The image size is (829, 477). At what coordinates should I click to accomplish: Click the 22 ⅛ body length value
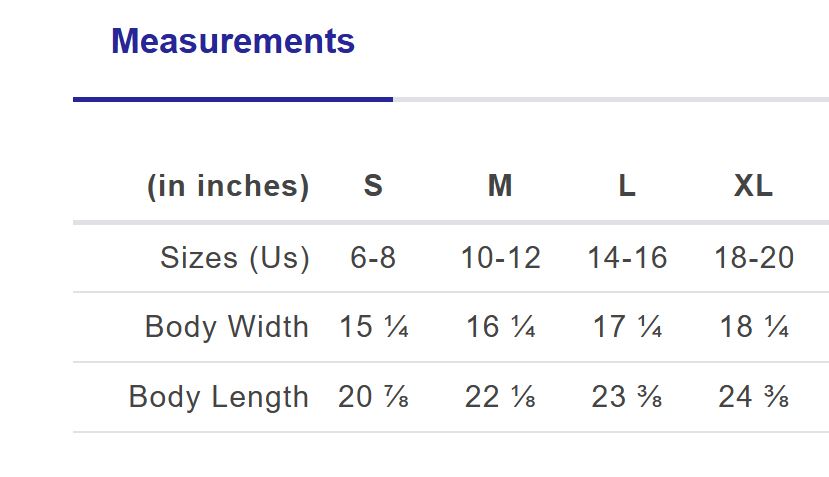[x=500, y=397]
